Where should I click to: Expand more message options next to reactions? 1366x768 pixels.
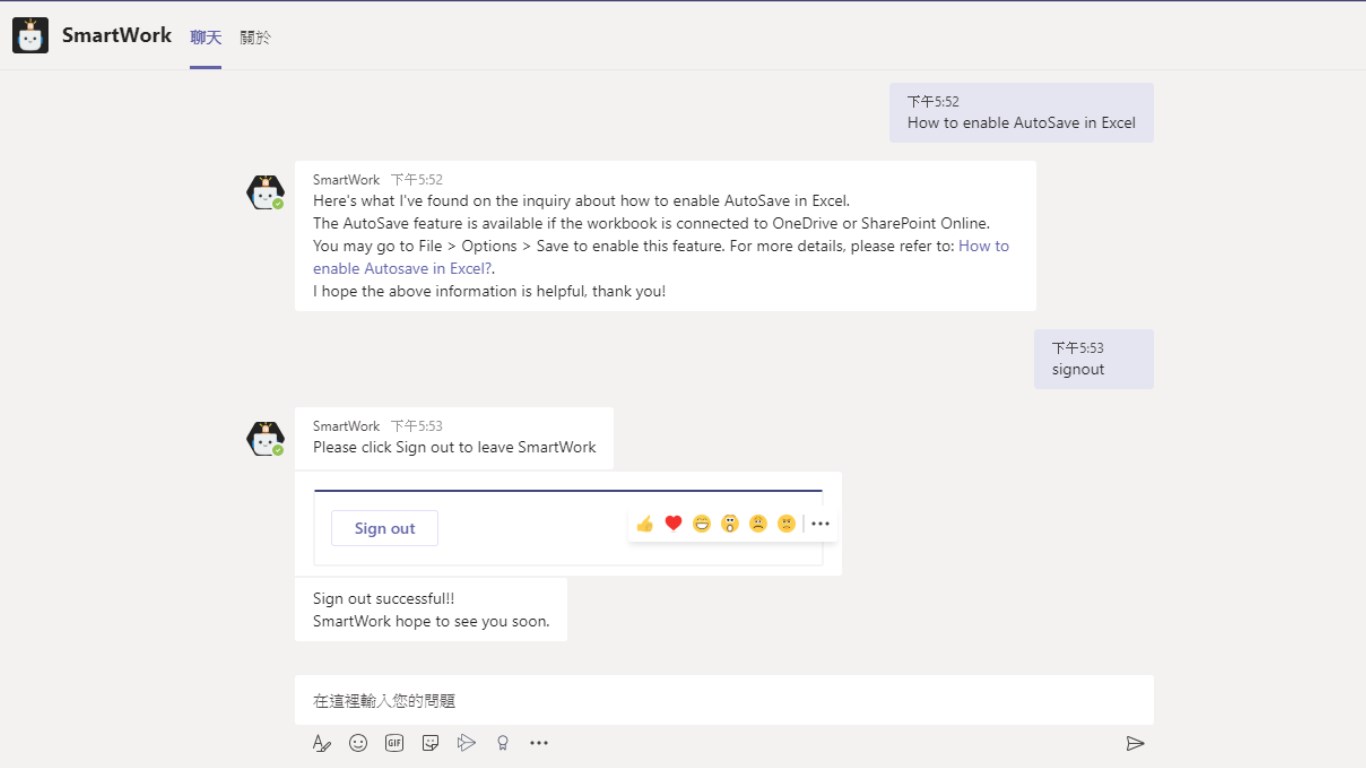(821, 524)
